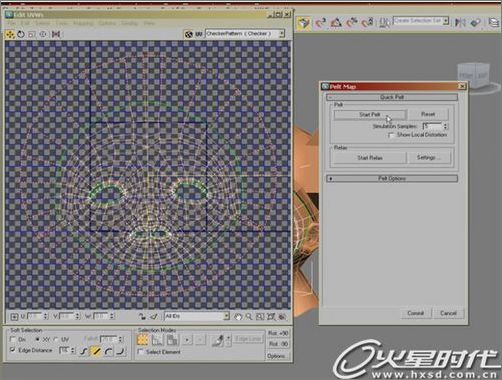
Task: Click the Rot. +90 button
Action: click(x=278, y=333)
